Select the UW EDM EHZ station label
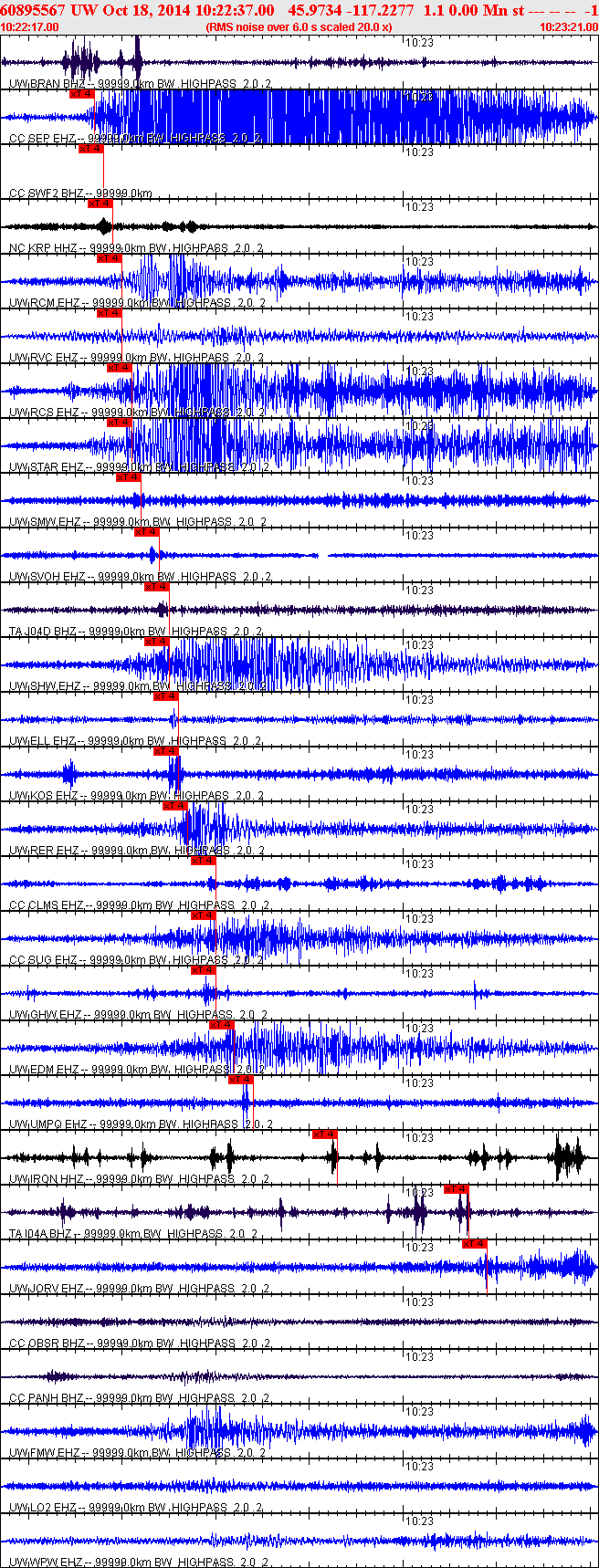Screen dimensions: 599x1568 tap(137, 1070)
